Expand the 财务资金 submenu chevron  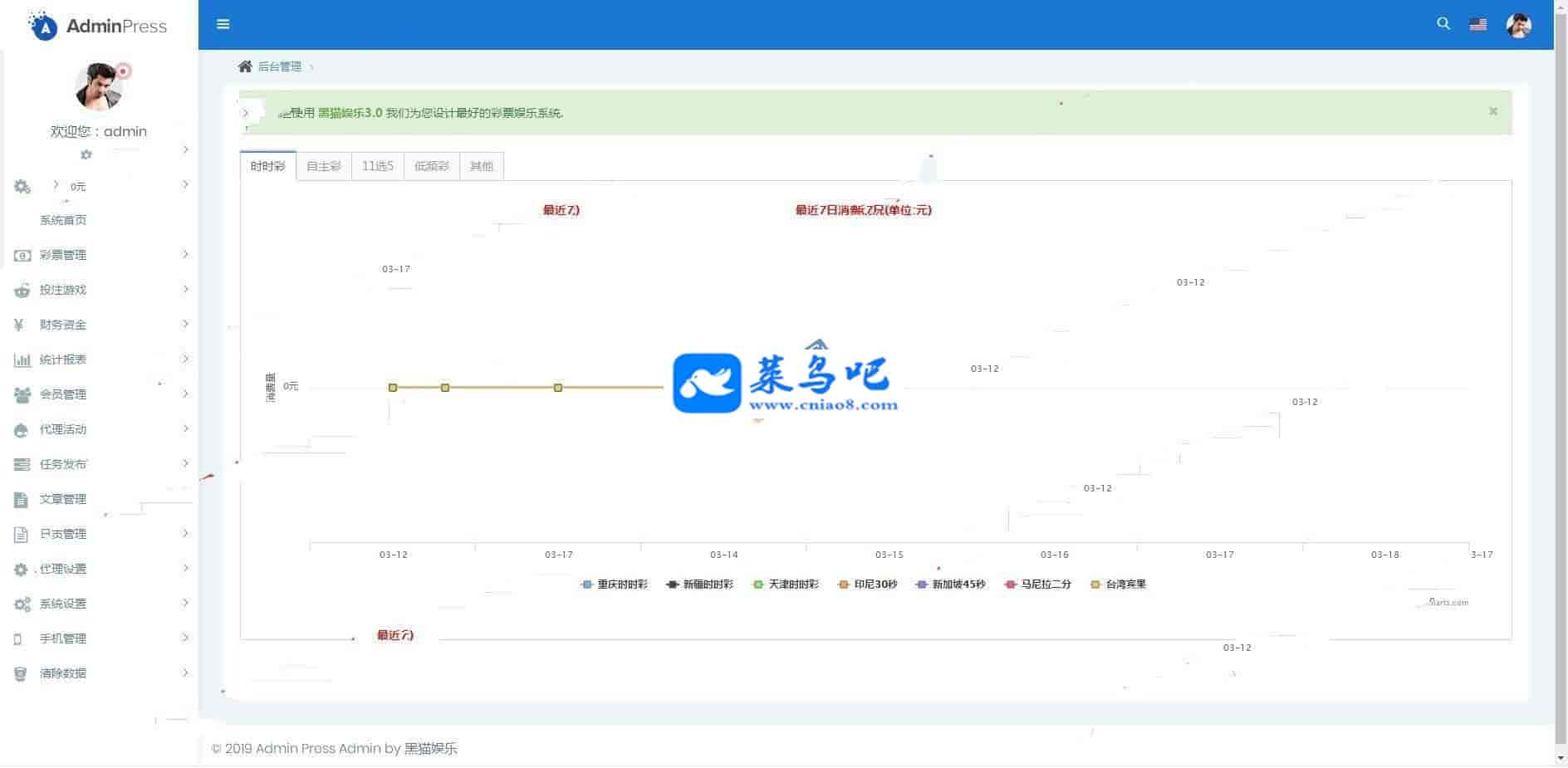(185, 324)
